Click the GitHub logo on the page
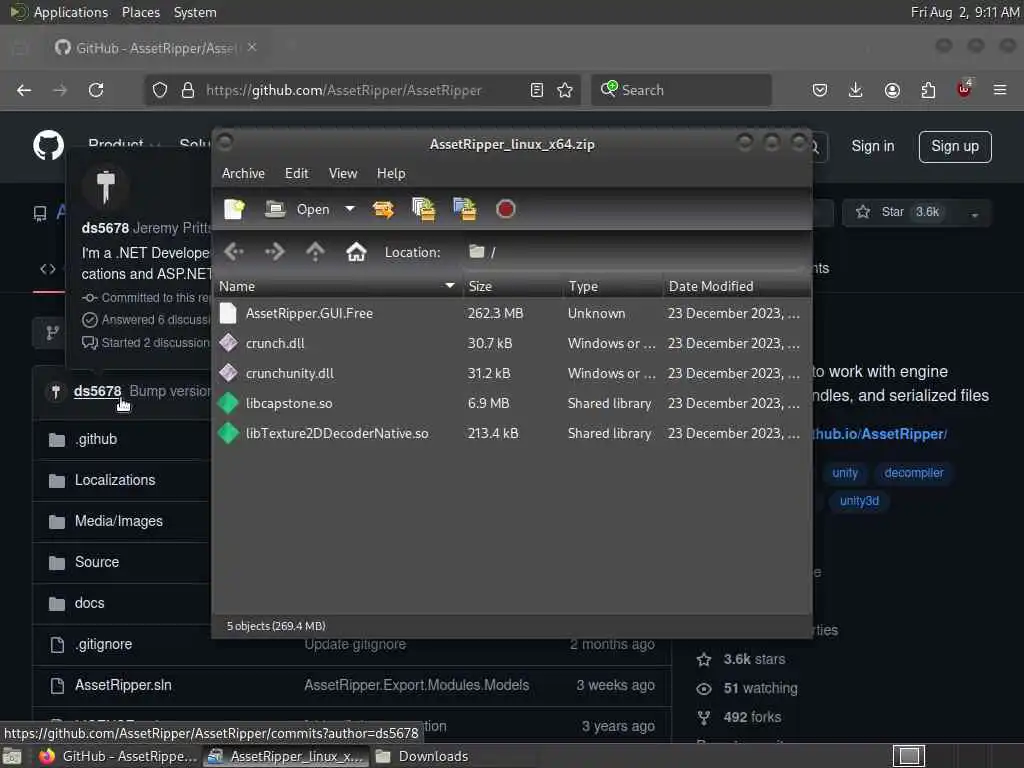1024x768 pixels. click(48, 145)
